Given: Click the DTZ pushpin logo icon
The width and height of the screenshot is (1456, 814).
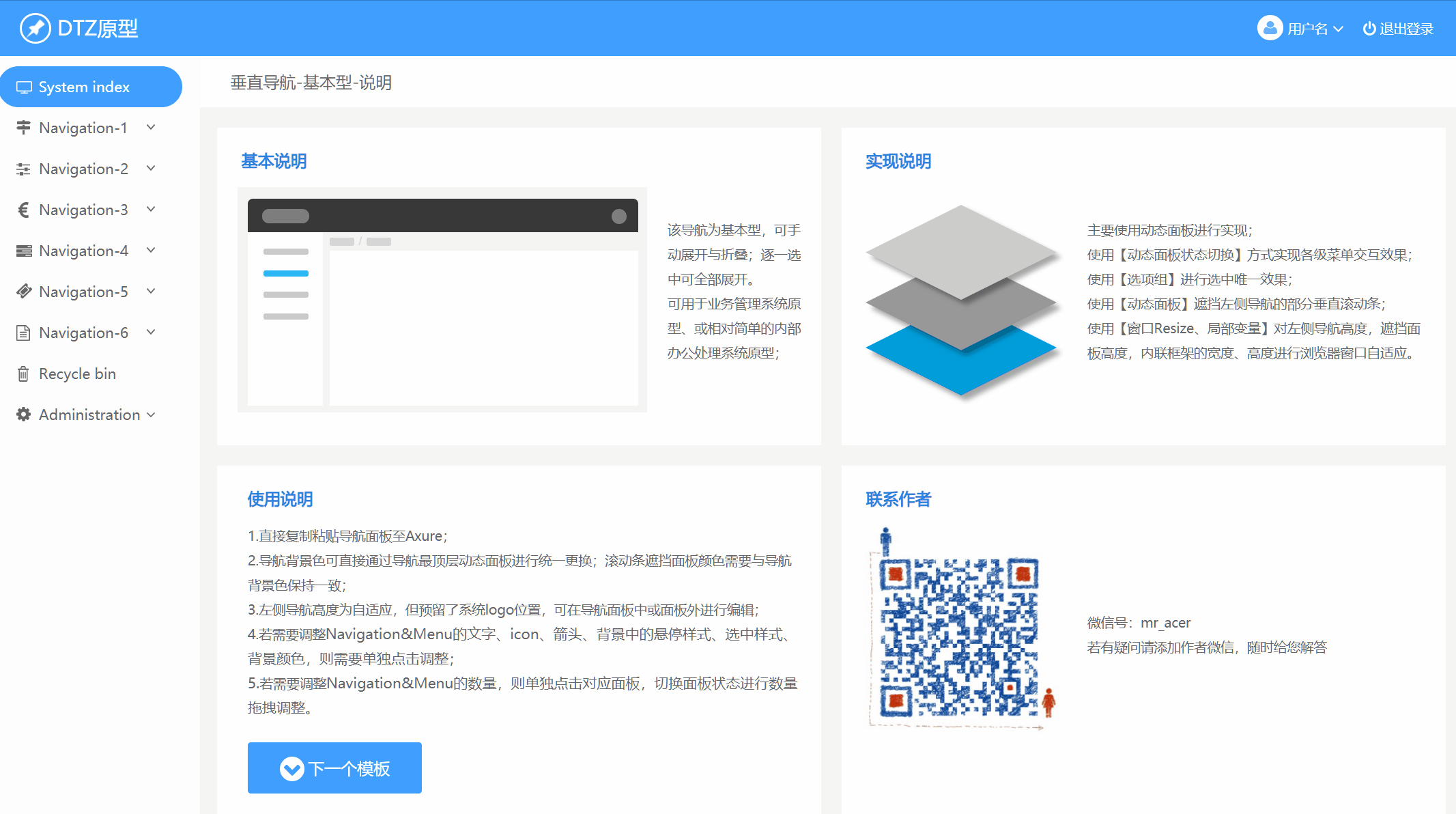Looking at the screenshot, I should (35, 29).
